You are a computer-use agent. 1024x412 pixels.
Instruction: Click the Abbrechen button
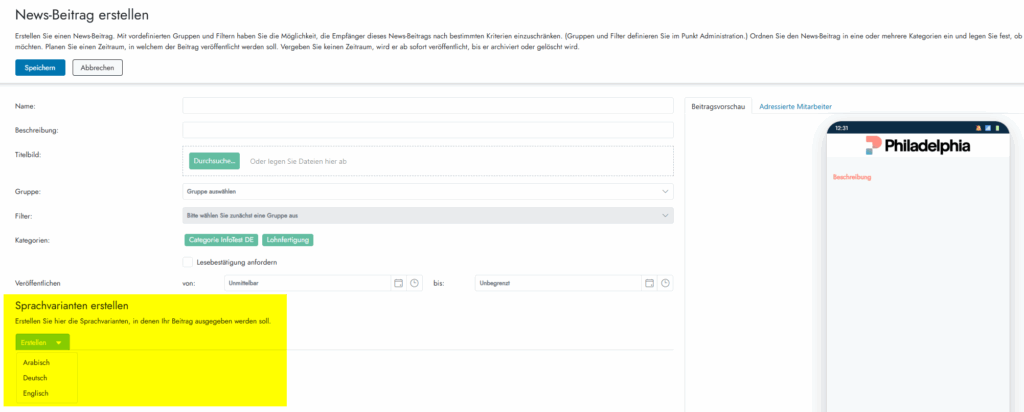coord(96,68)
